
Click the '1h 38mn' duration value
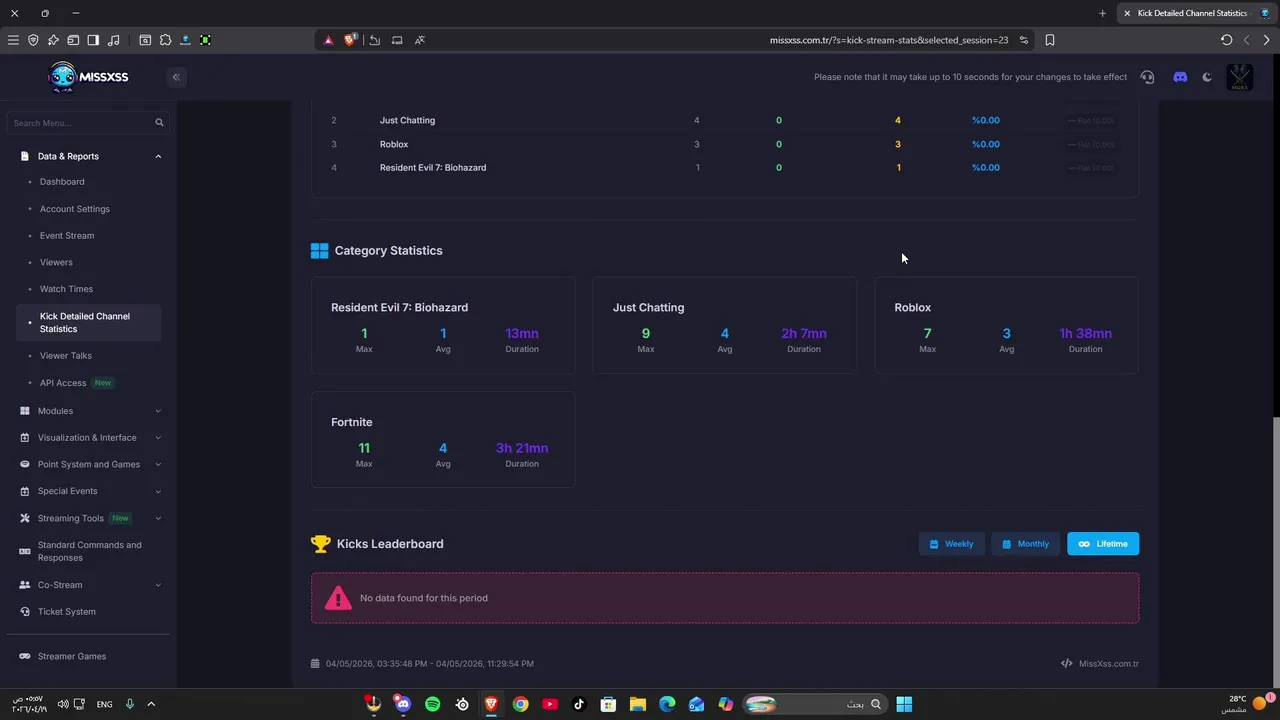pos(1085,333)
